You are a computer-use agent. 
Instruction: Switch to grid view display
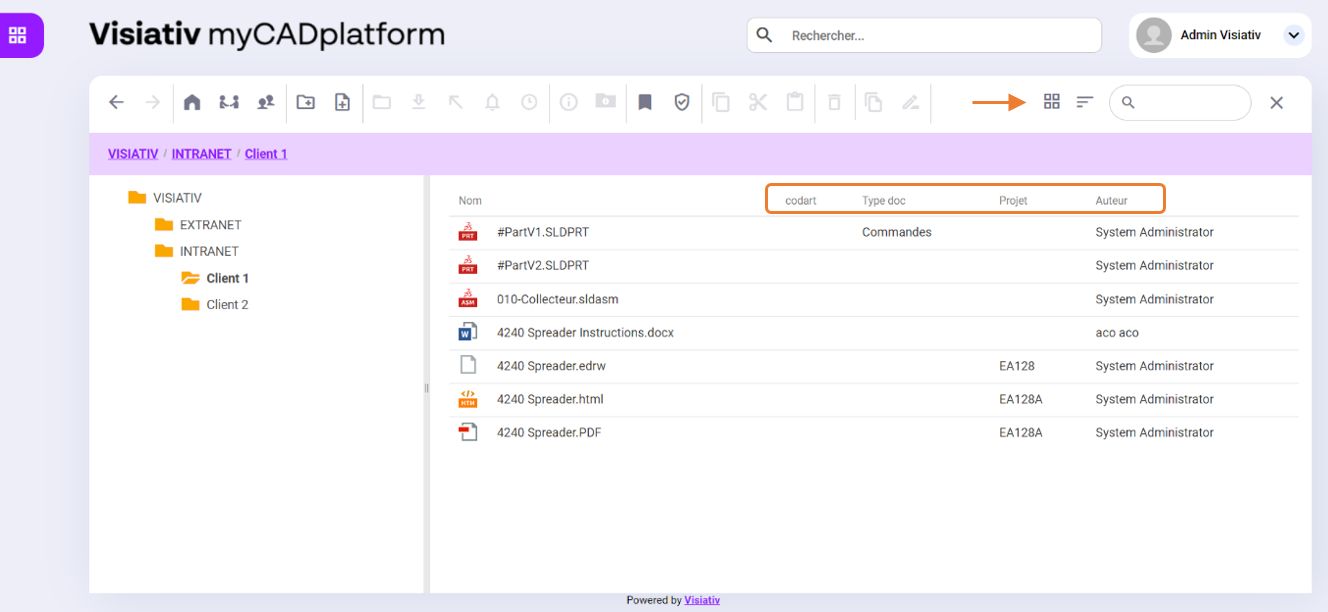pyautogui.click(x=1051, y=102)
